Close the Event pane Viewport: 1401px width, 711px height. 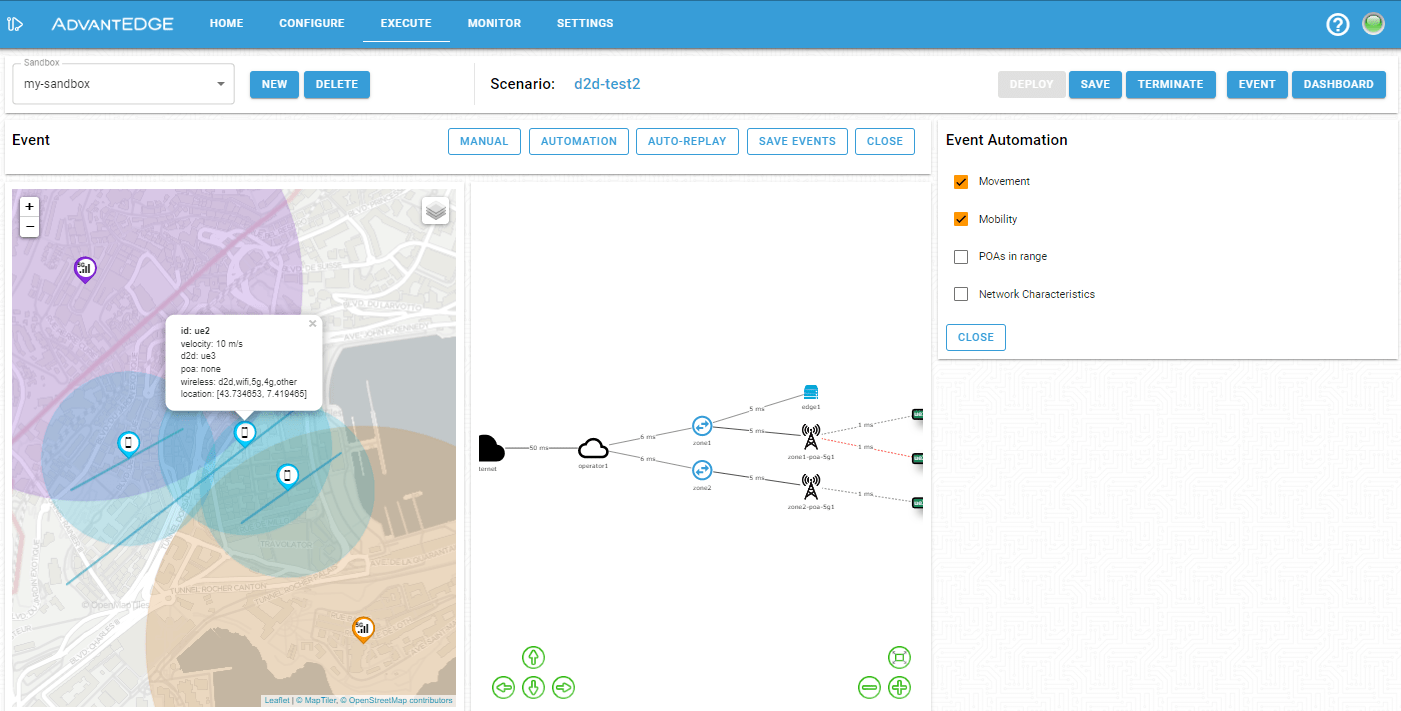click(x=885, y=141)
